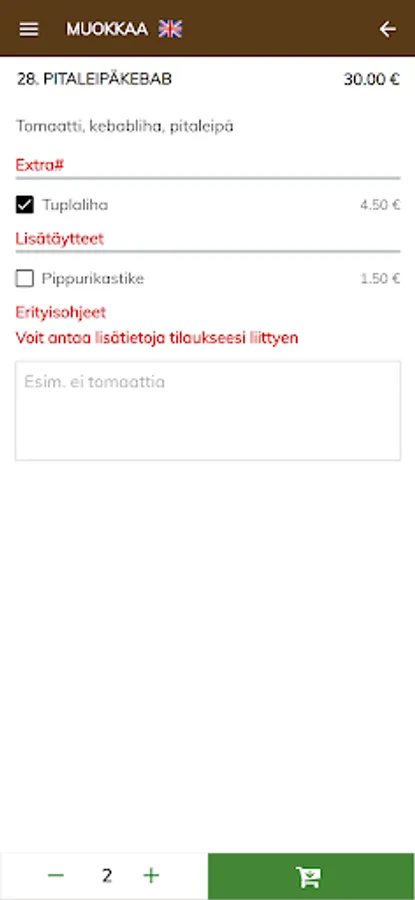Tap the quantity number 2
The image size is (415, 900).
coord(107,875)
